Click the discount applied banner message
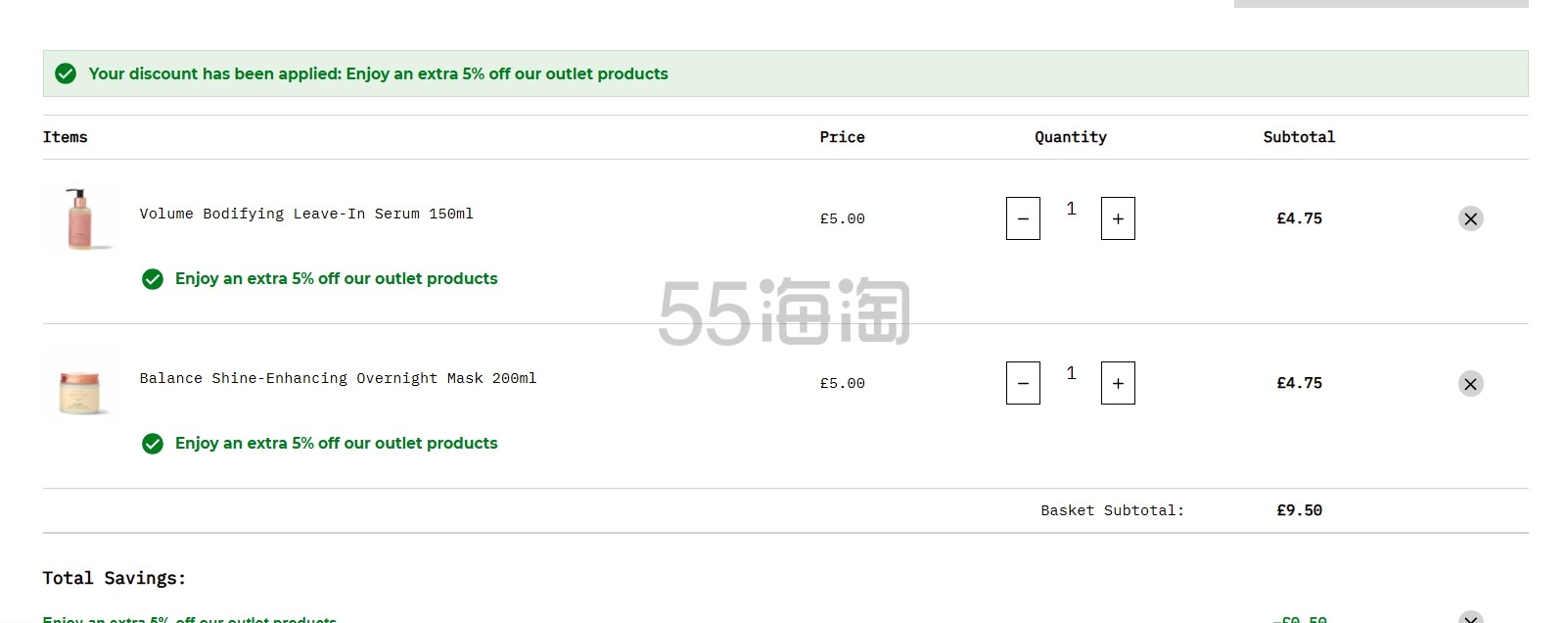 [x=378, y=73]
